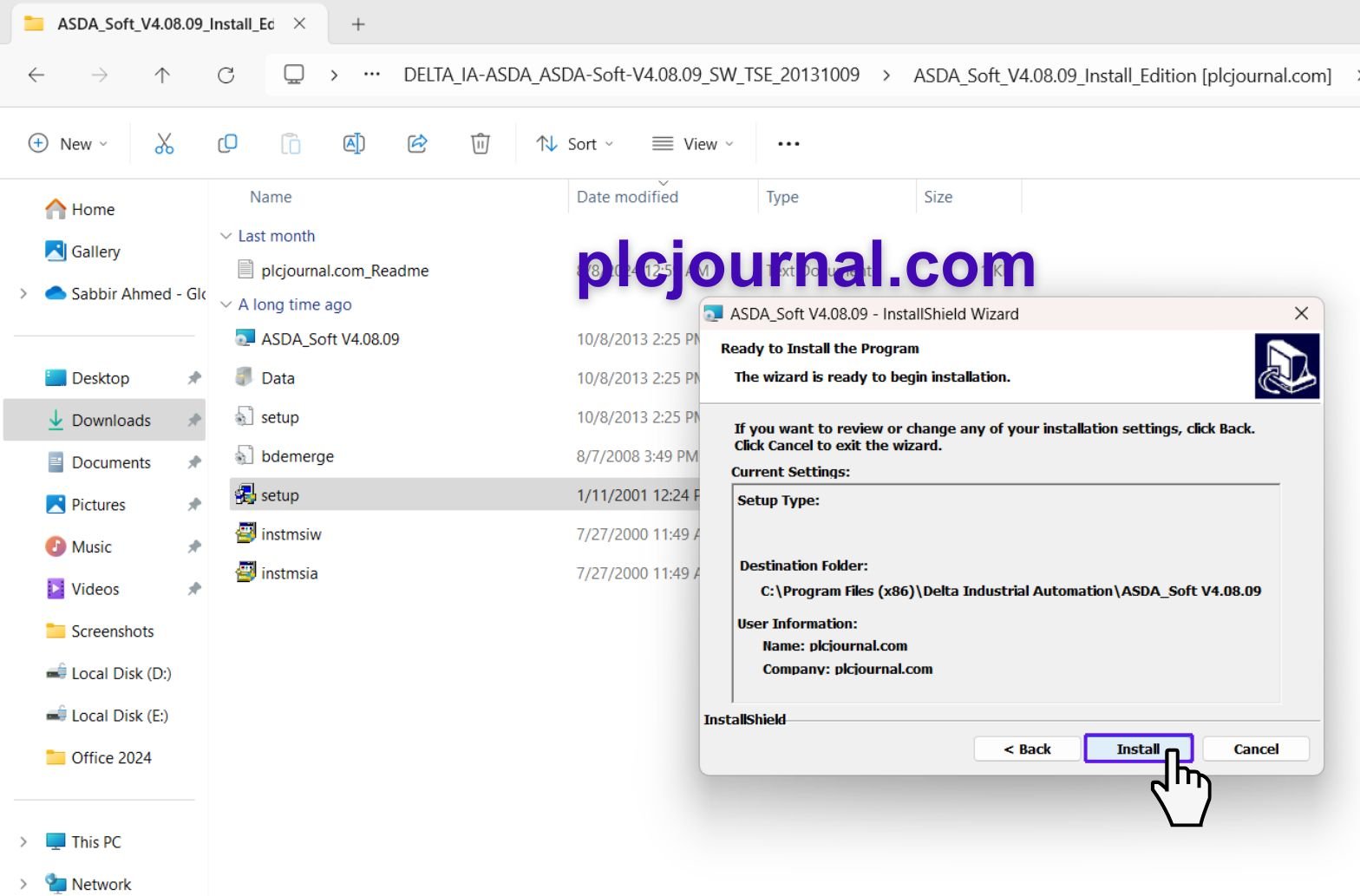Select the setup application dated 1/11/2001
The height and width of the screenshot is (896, 1360).
279,495
